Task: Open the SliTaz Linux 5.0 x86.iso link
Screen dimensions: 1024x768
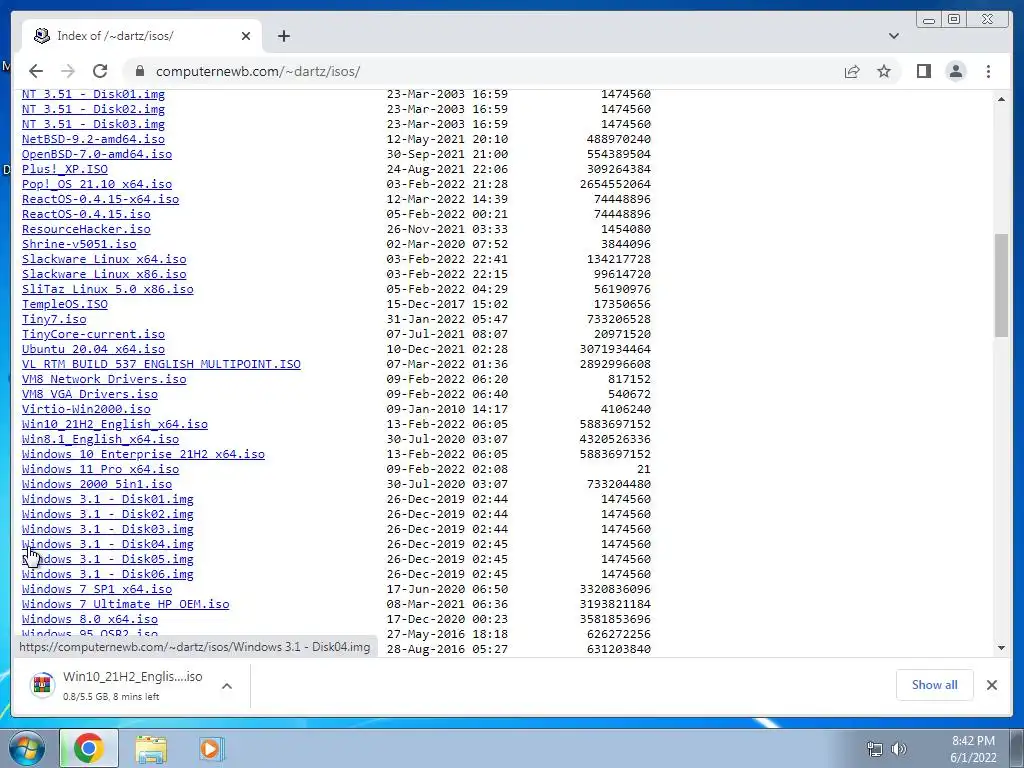Action: [108, 289]
